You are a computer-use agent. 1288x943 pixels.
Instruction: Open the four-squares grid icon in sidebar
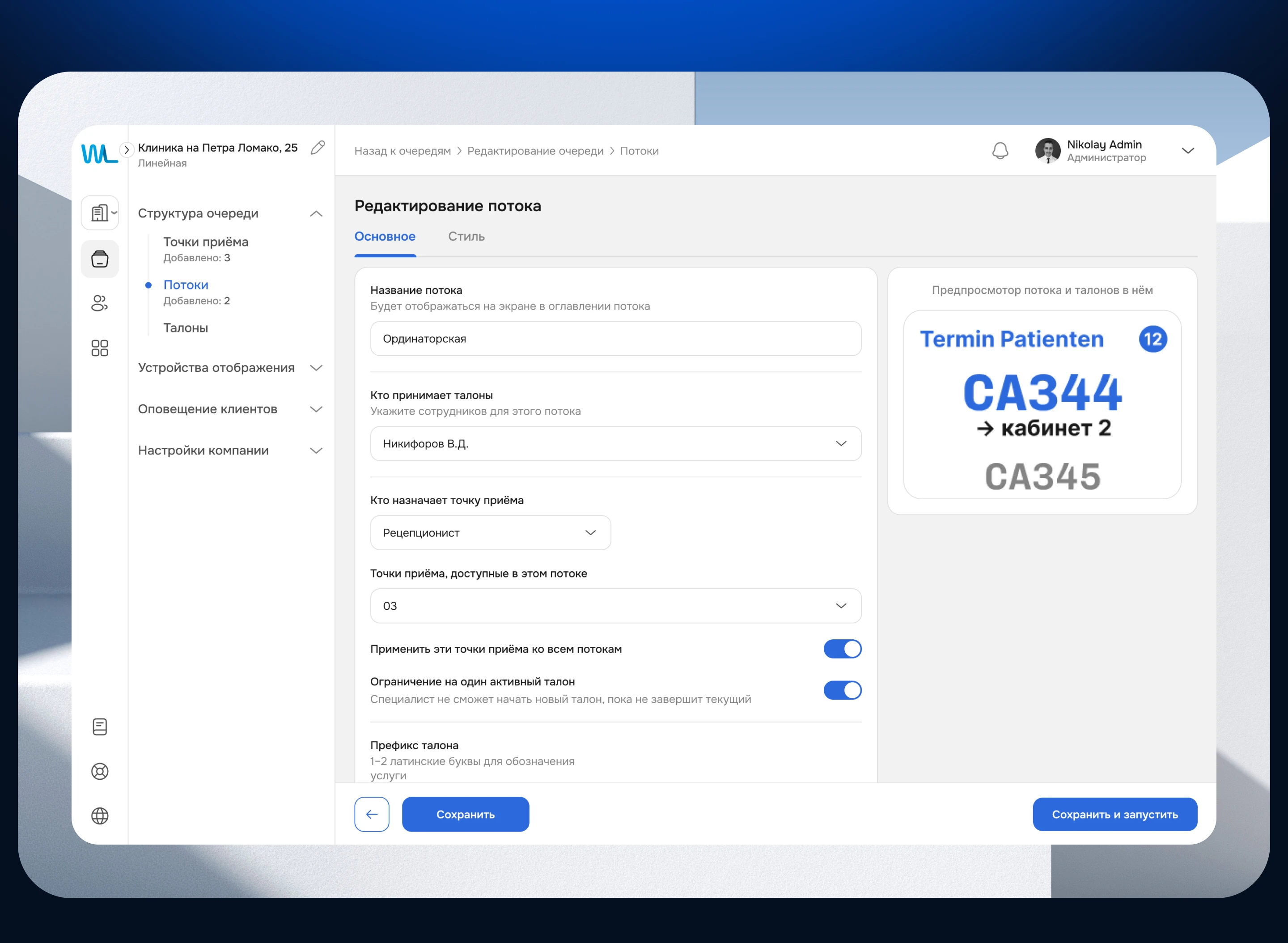tap(100, 348)
